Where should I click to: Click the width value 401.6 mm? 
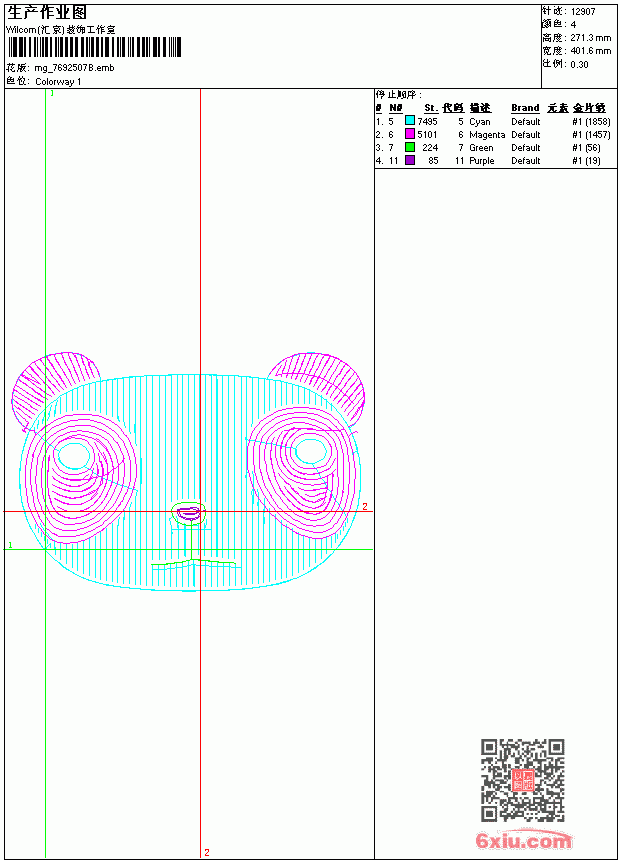tap(590, 51)
